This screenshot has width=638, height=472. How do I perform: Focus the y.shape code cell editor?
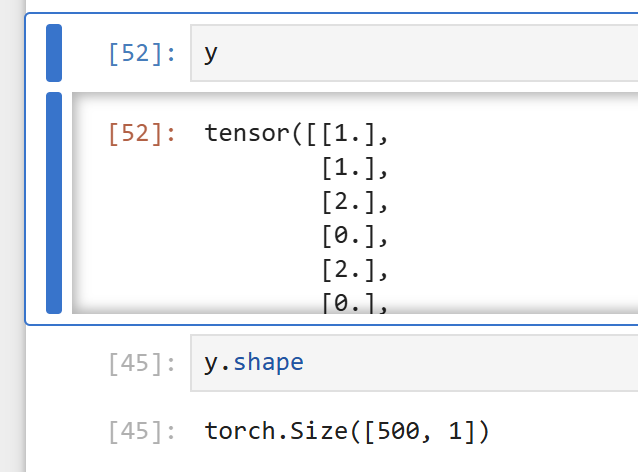tap(414, 363)
